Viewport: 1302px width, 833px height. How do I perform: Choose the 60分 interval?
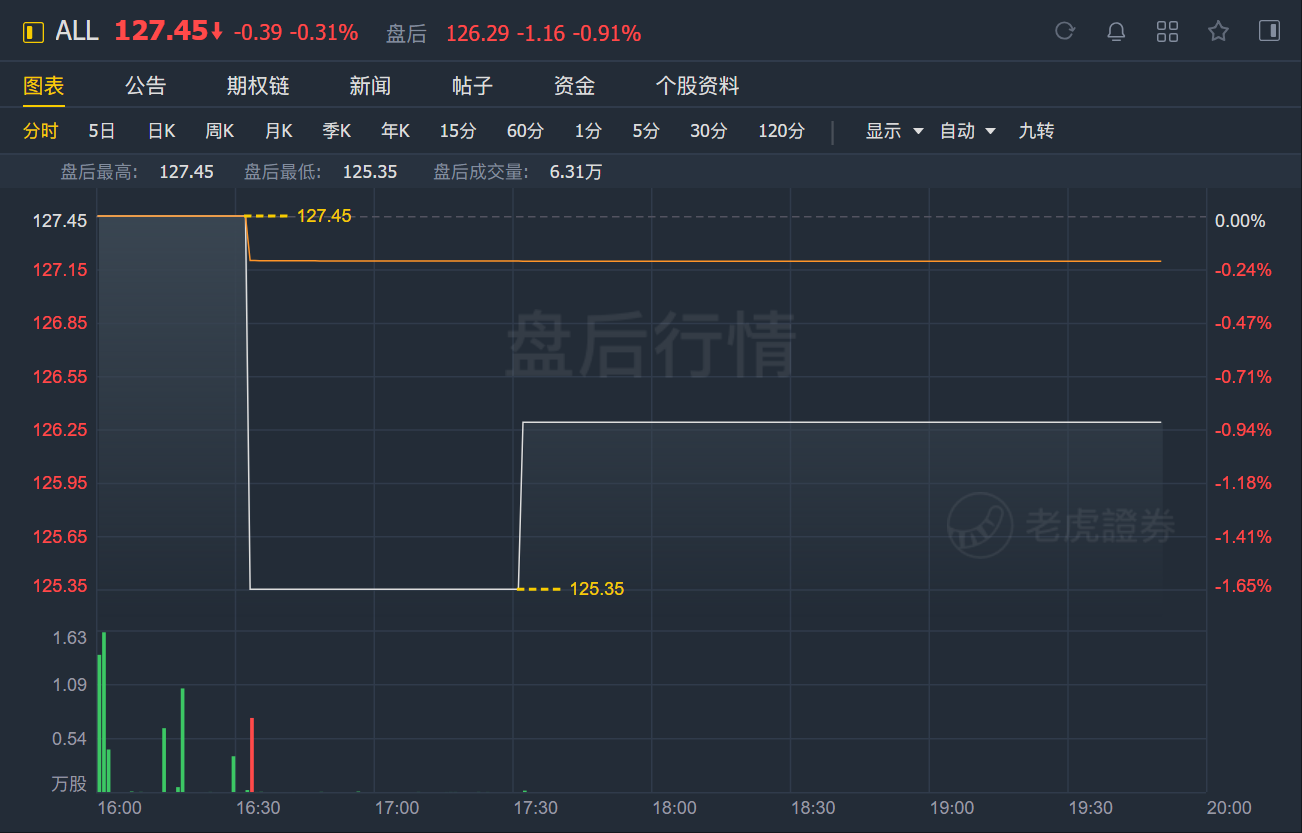click(525, 131)
